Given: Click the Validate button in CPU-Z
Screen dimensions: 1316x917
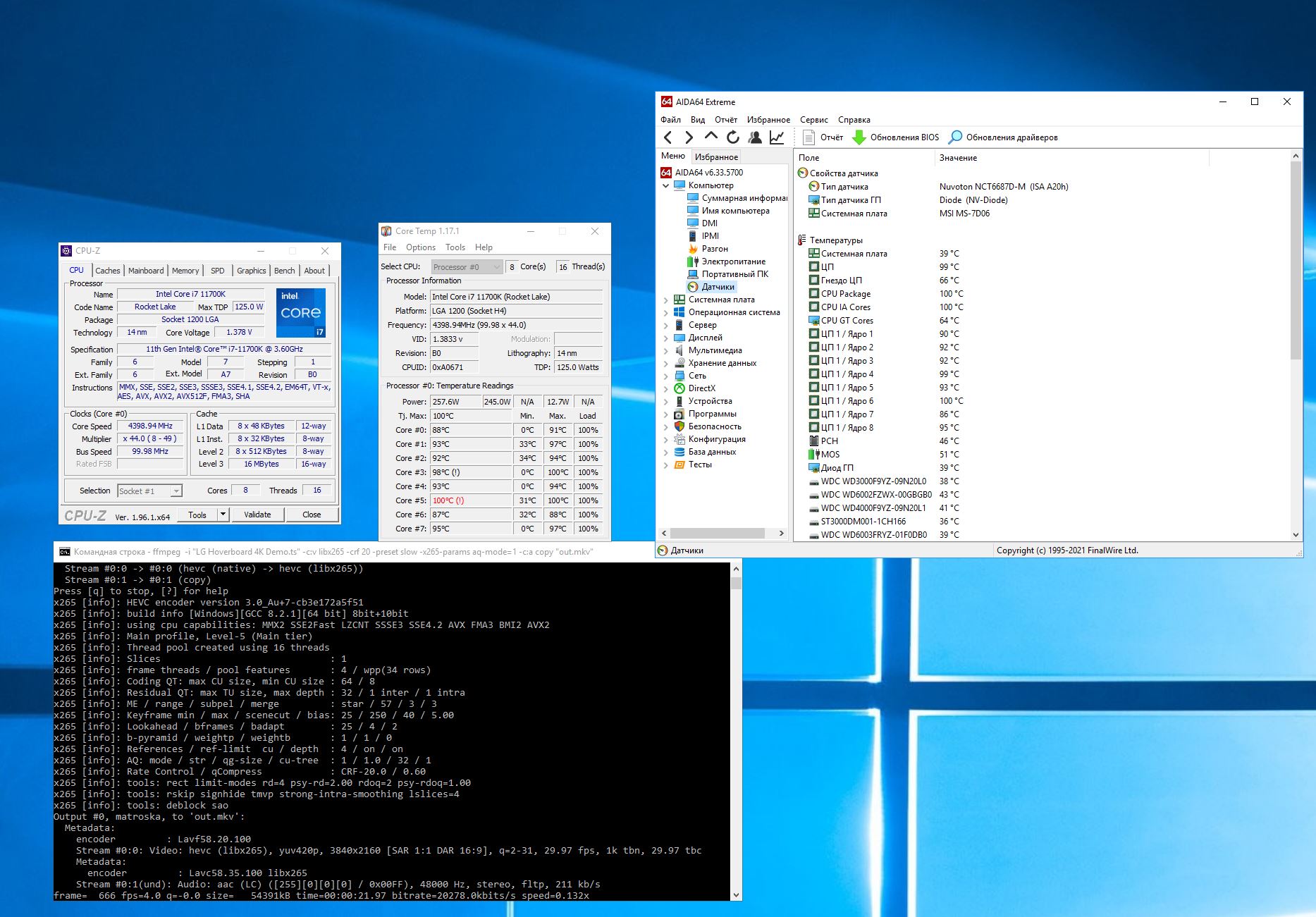Looking at the screenshot, I should point(257,515).
